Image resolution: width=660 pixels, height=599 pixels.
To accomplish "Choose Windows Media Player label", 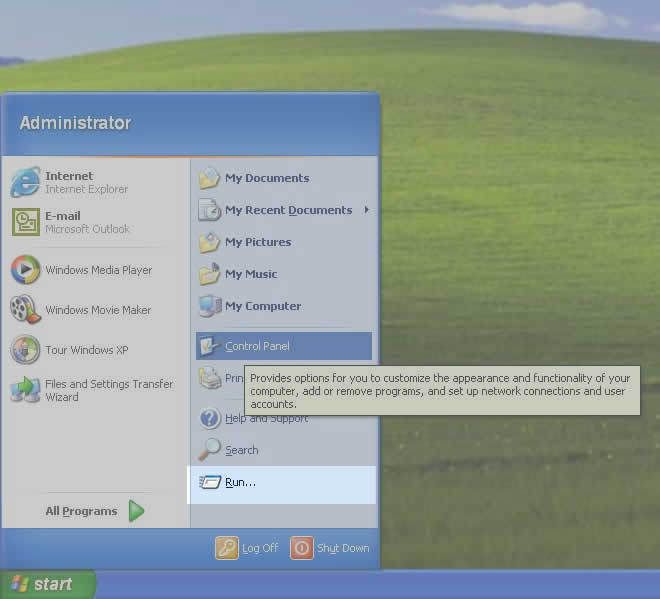I will pyautogui.click(x=98, y=270).
